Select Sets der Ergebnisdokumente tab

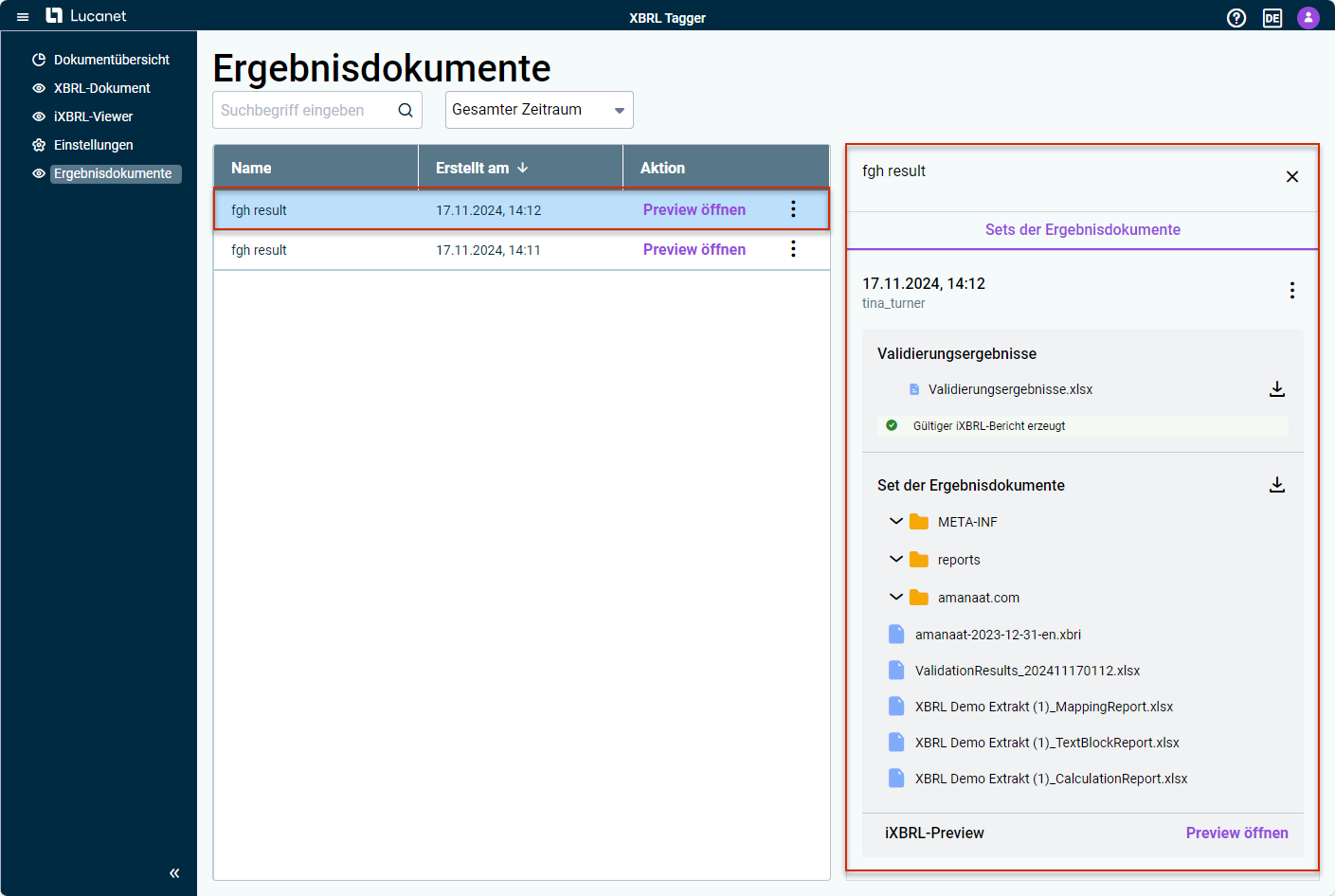pyautogui.click(x=1082, y=230)
